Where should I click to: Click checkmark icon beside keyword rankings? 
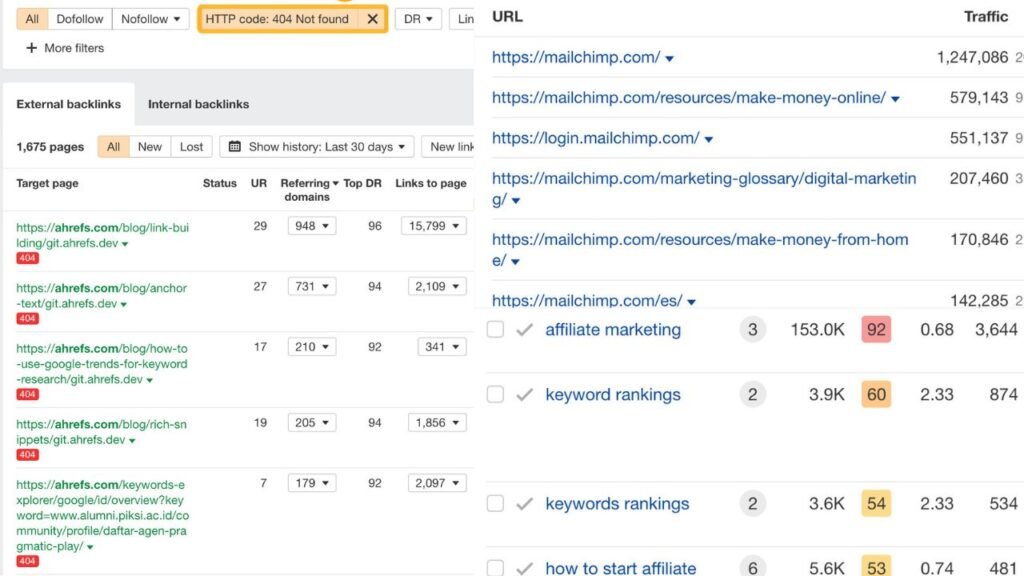(524, 395)
